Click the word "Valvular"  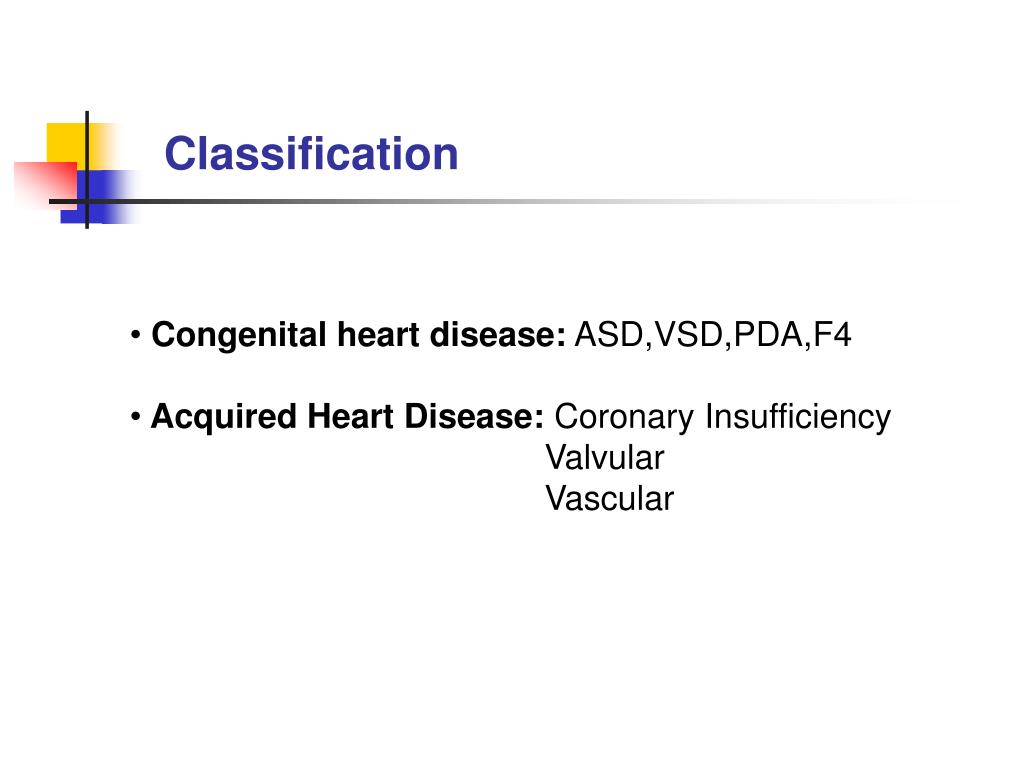[604, 458]
